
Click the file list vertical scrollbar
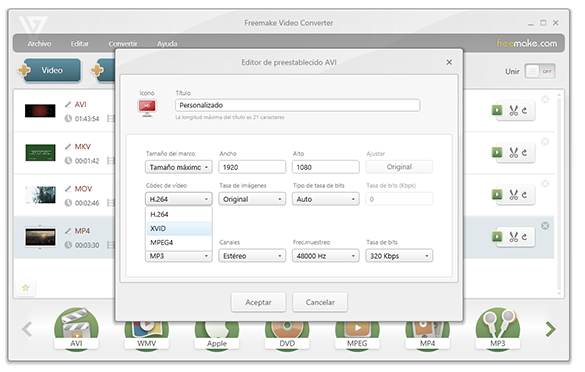559,194
